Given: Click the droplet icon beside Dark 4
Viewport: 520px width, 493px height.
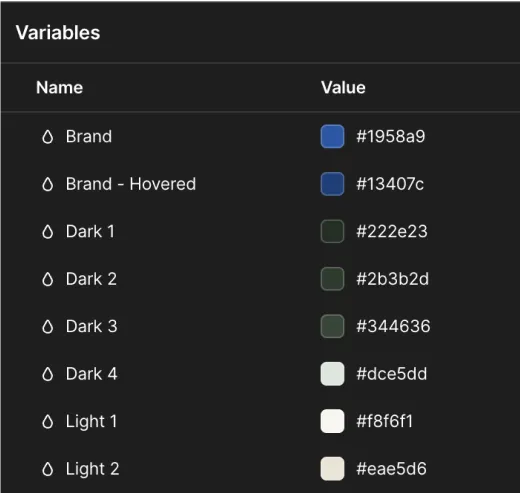Looking at the screenshot, I should click(48, 374).
